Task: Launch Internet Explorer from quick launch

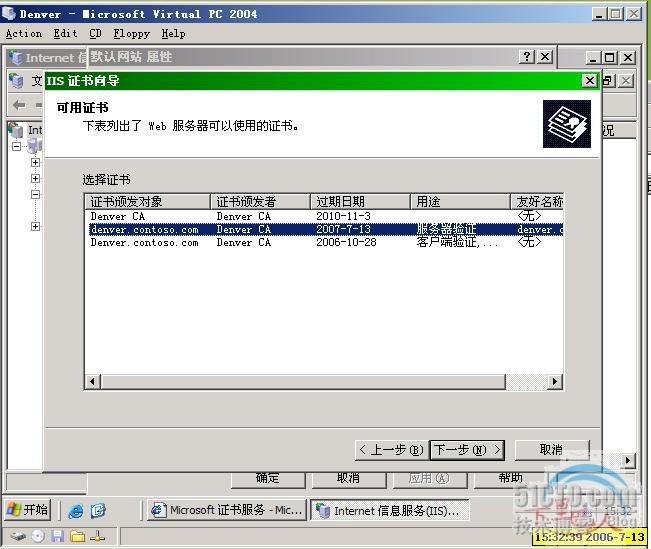Action: 76,510
